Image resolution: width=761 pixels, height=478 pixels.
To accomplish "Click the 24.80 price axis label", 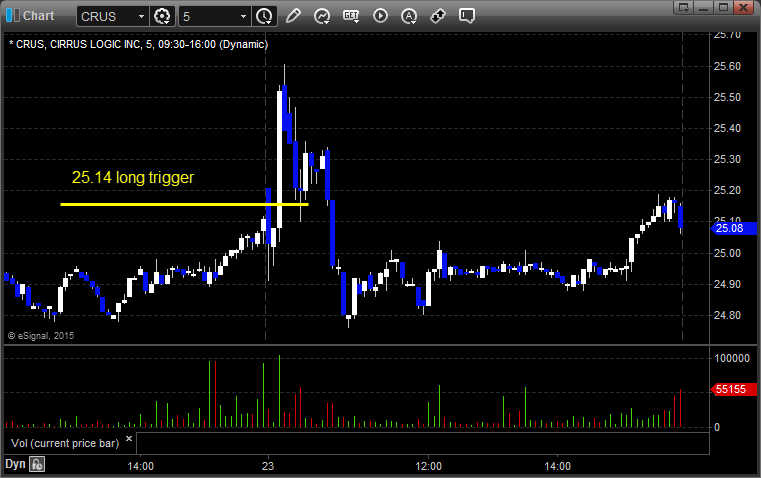I will click(x=727, y=315).
